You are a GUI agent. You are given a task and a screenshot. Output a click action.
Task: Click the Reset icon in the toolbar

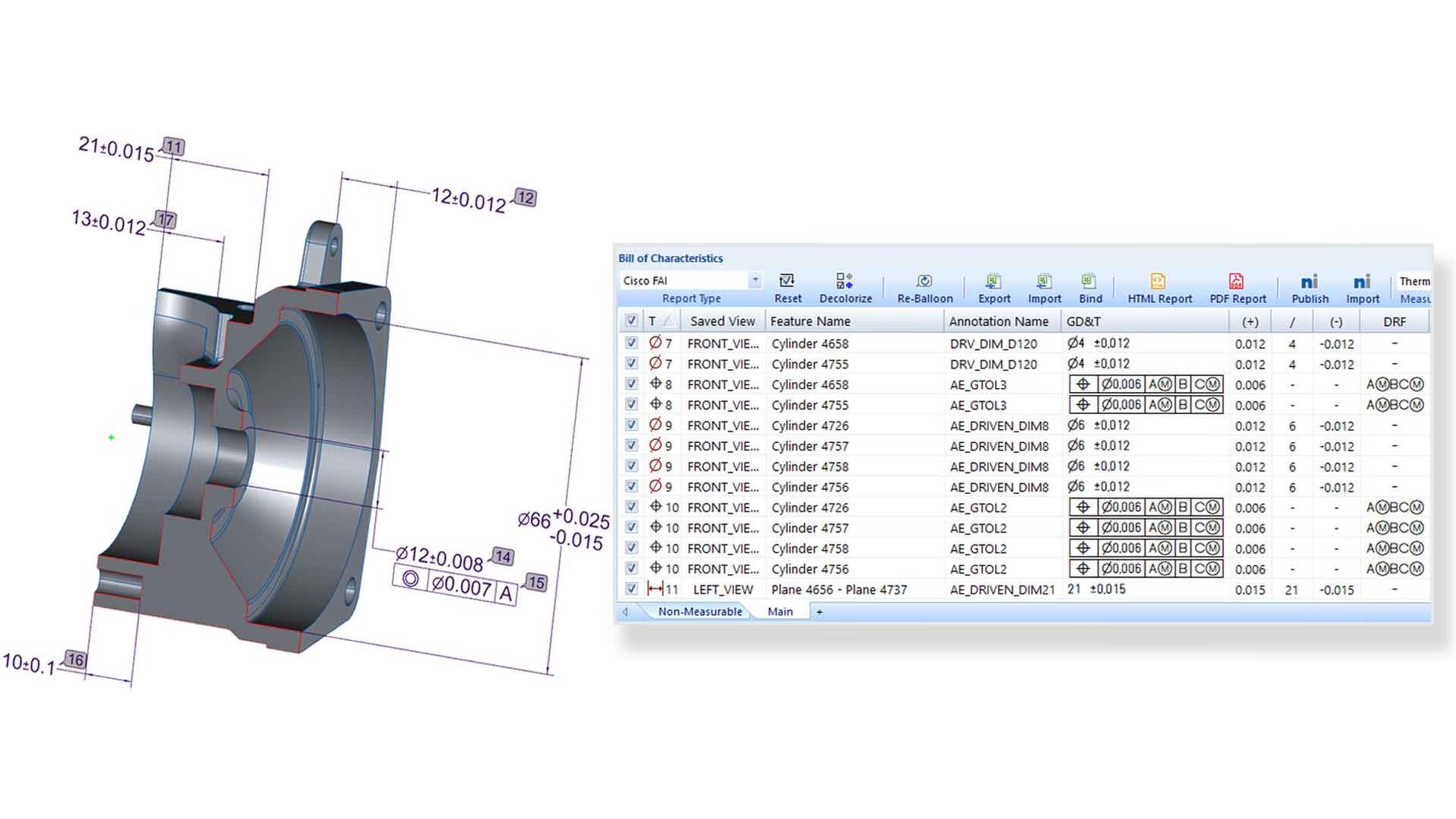pyautogui.click(x=787, y=282)
